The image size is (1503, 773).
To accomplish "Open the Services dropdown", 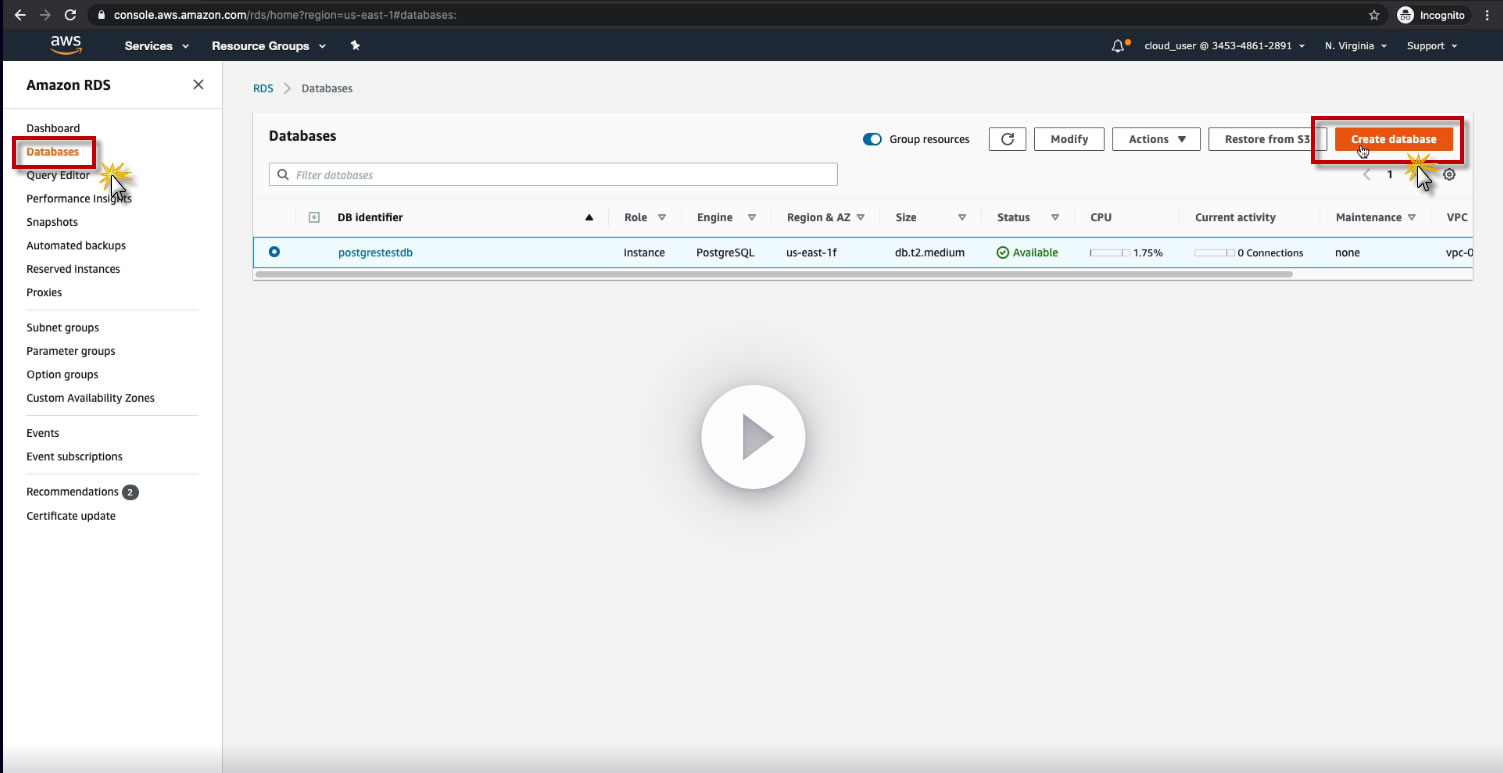I will pos(156,46).
